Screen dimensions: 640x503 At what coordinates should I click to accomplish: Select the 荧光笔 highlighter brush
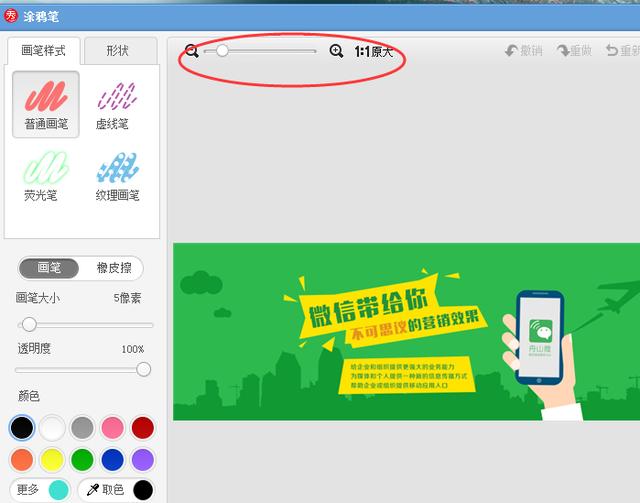(45, 176)
